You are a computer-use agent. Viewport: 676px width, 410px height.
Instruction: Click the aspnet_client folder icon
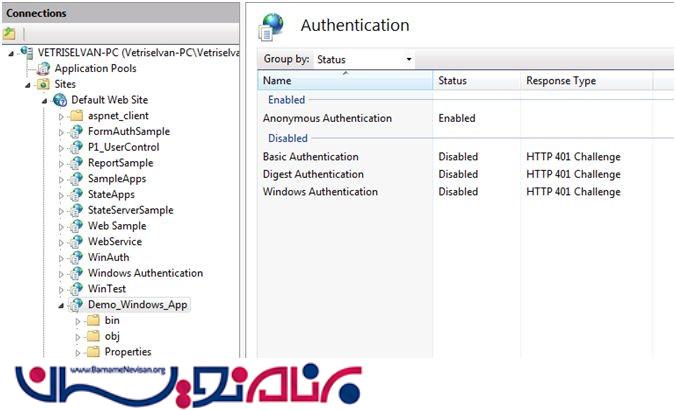[x=76, y=116]
